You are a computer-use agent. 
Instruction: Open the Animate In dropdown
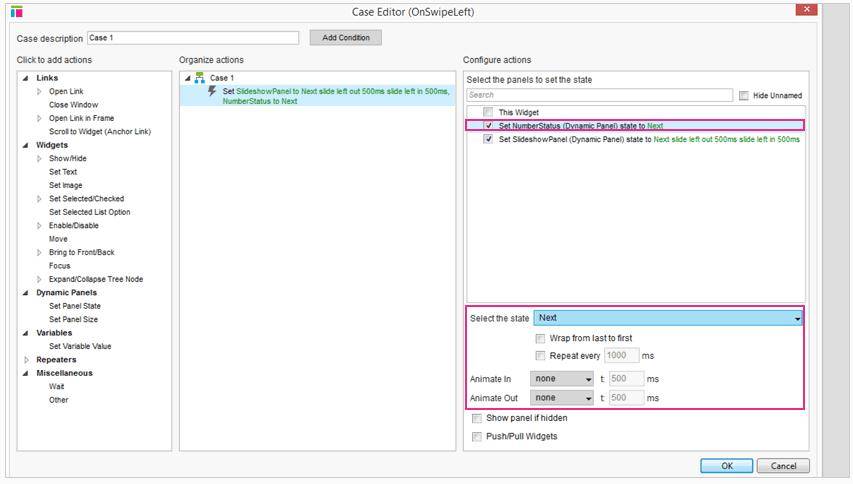tap(562, 379)
